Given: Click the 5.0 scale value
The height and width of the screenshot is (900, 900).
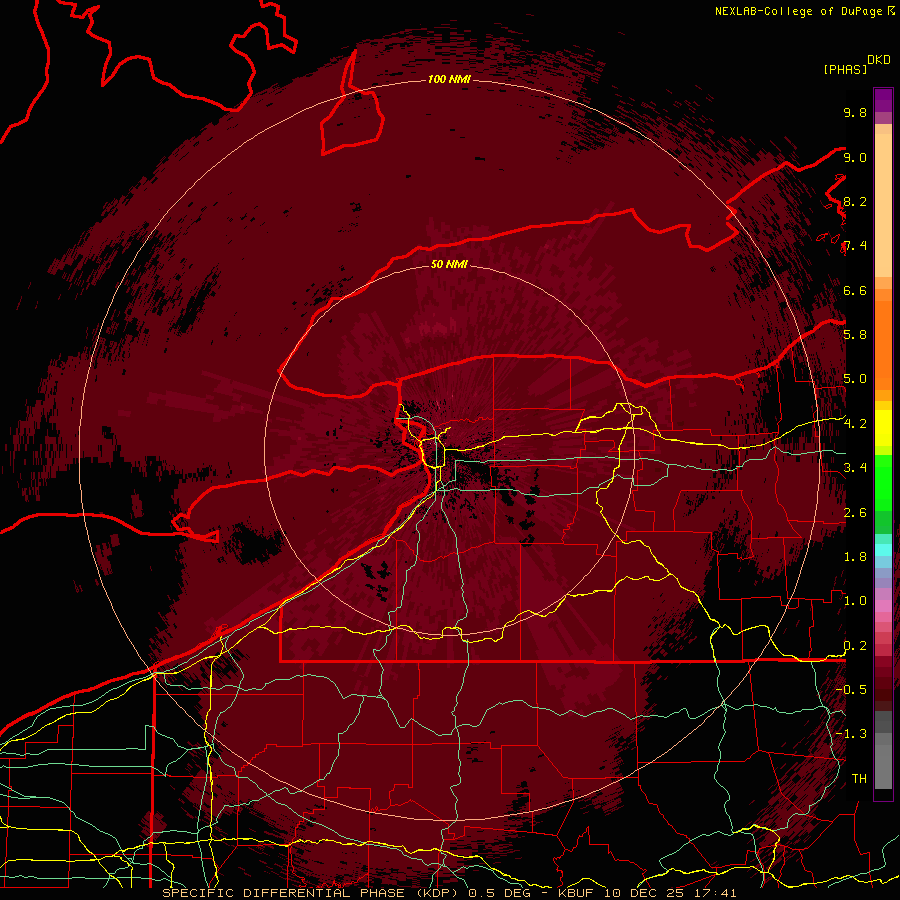Looking at the screenshot, I should pyautogui.click(x=855, y=379).
